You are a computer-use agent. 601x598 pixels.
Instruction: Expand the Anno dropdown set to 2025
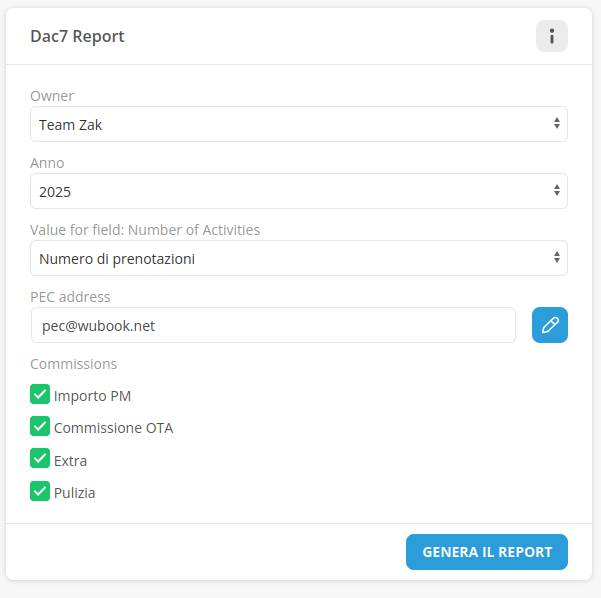point(298,191)
